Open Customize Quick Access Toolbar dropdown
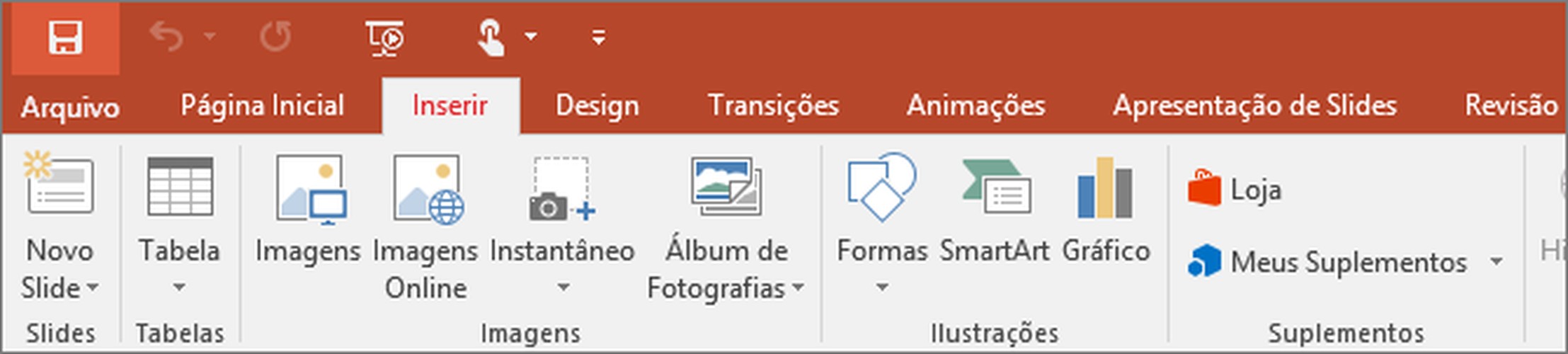This screenshot has height=354, width=1568. tap(598, 38)
